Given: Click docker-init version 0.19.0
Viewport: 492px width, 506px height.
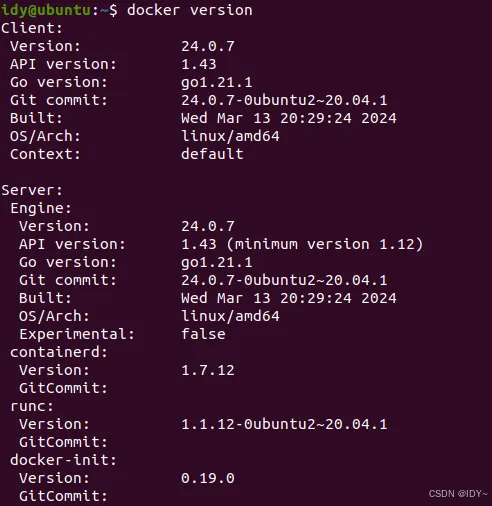Looking at the screenshot, I should 208,478.
